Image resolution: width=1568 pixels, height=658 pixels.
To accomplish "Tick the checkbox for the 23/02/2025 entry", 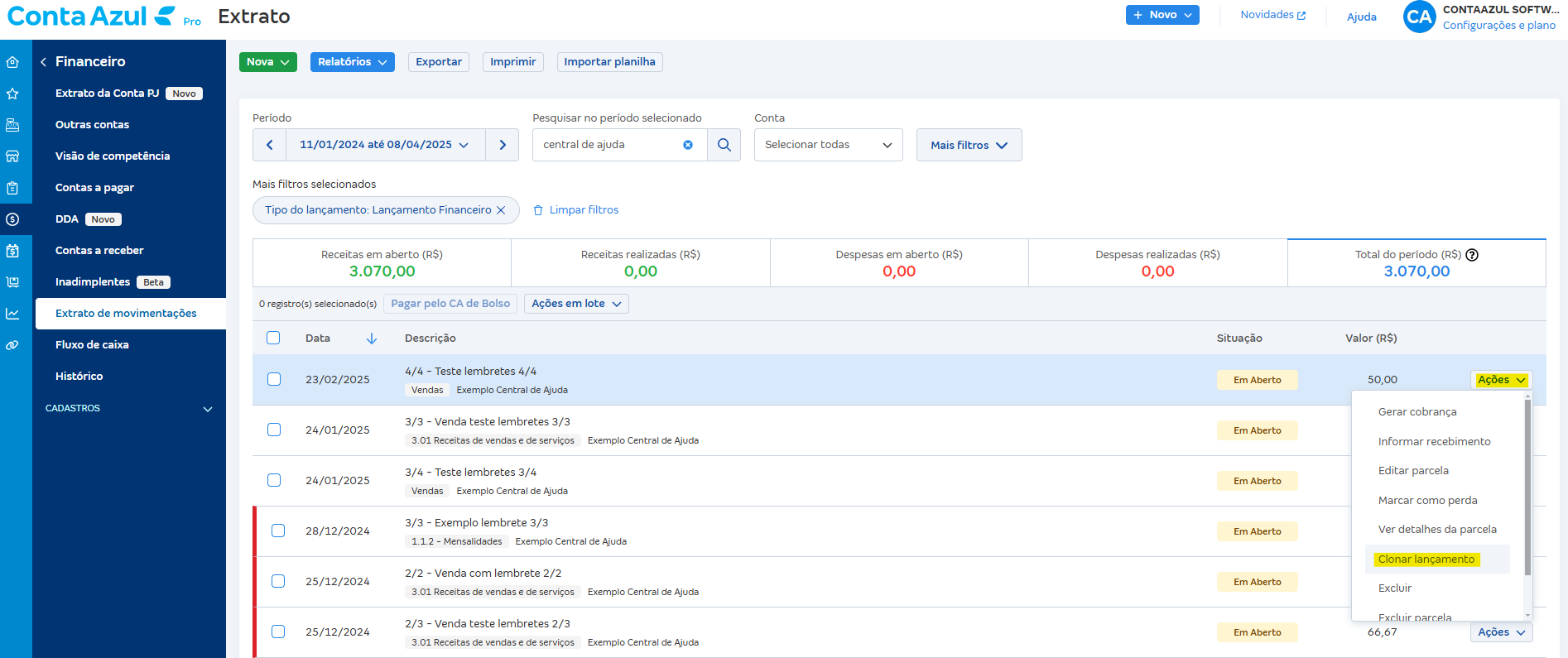I will coord(274,379).
